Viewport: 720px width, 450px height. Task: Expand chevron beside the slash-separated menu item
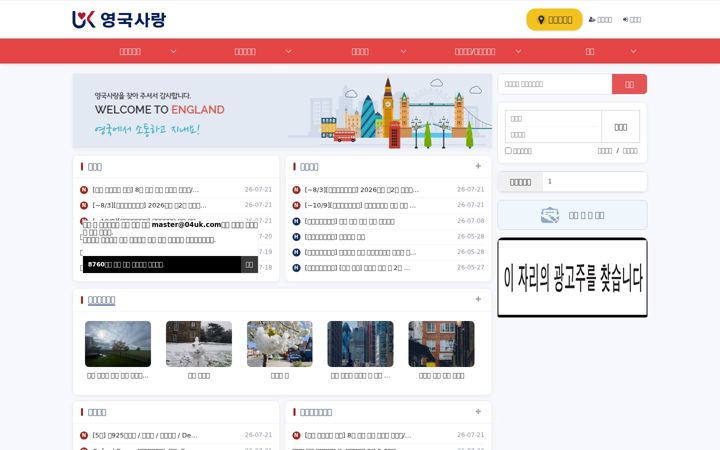point(518,51)
